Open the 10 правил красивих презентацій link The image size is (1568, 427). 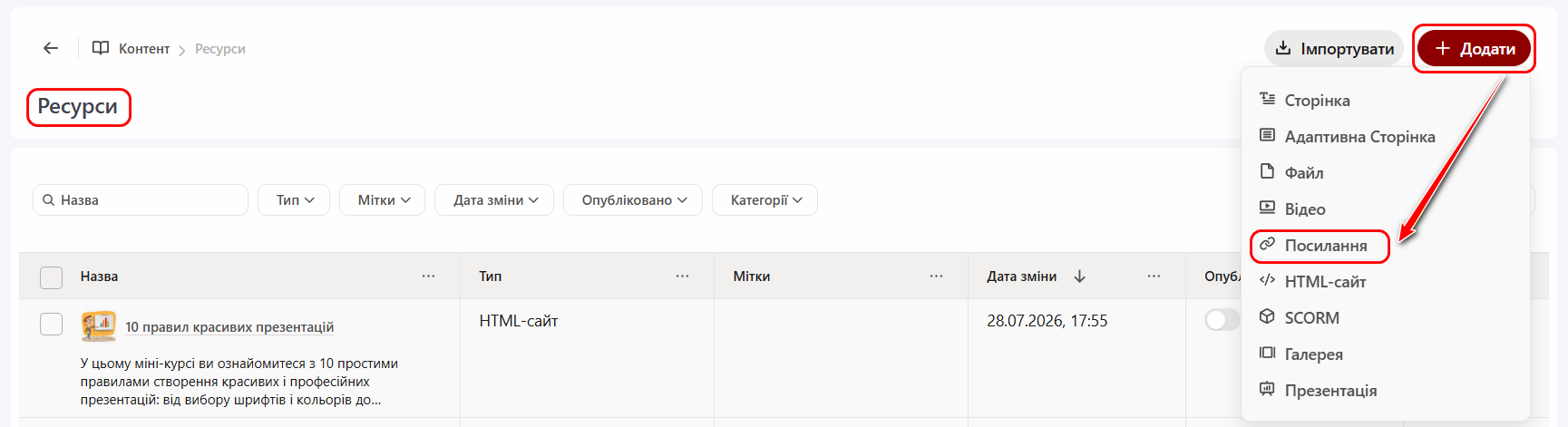click(x=229, y=326)
